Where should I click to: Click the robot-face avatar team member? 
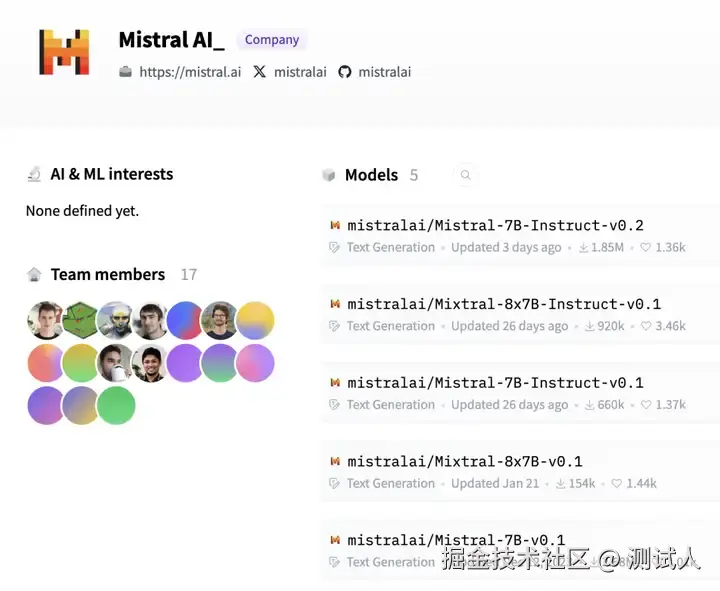point(115,320)
